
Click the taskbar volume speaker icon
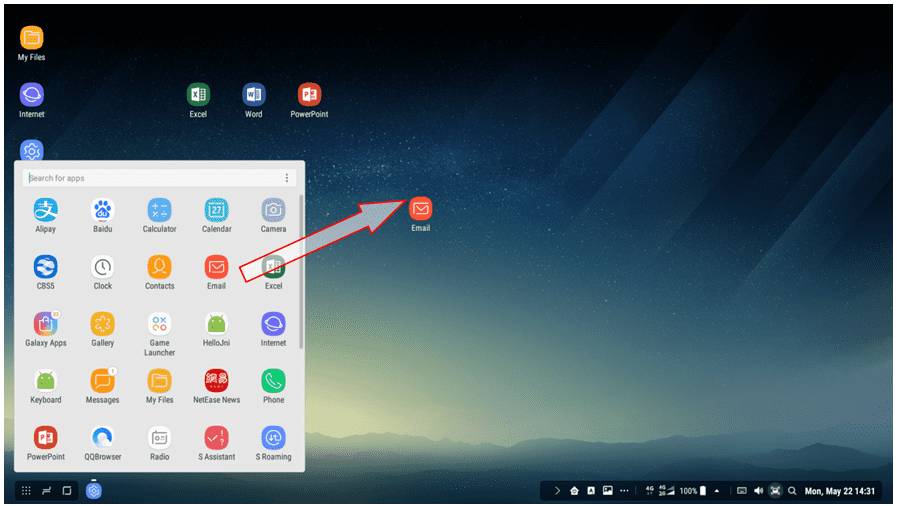(758, 491)
